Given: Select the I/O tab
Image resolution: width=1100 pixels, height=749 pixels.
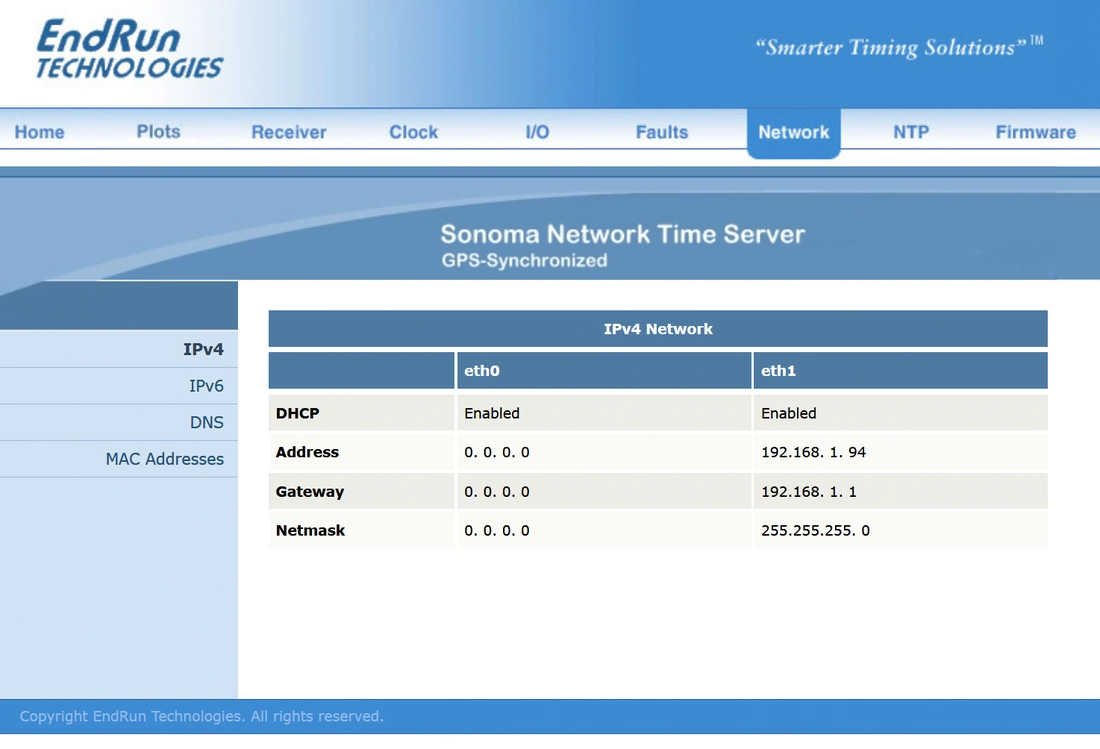Looking at the screenshot, I should click(537, 132).
